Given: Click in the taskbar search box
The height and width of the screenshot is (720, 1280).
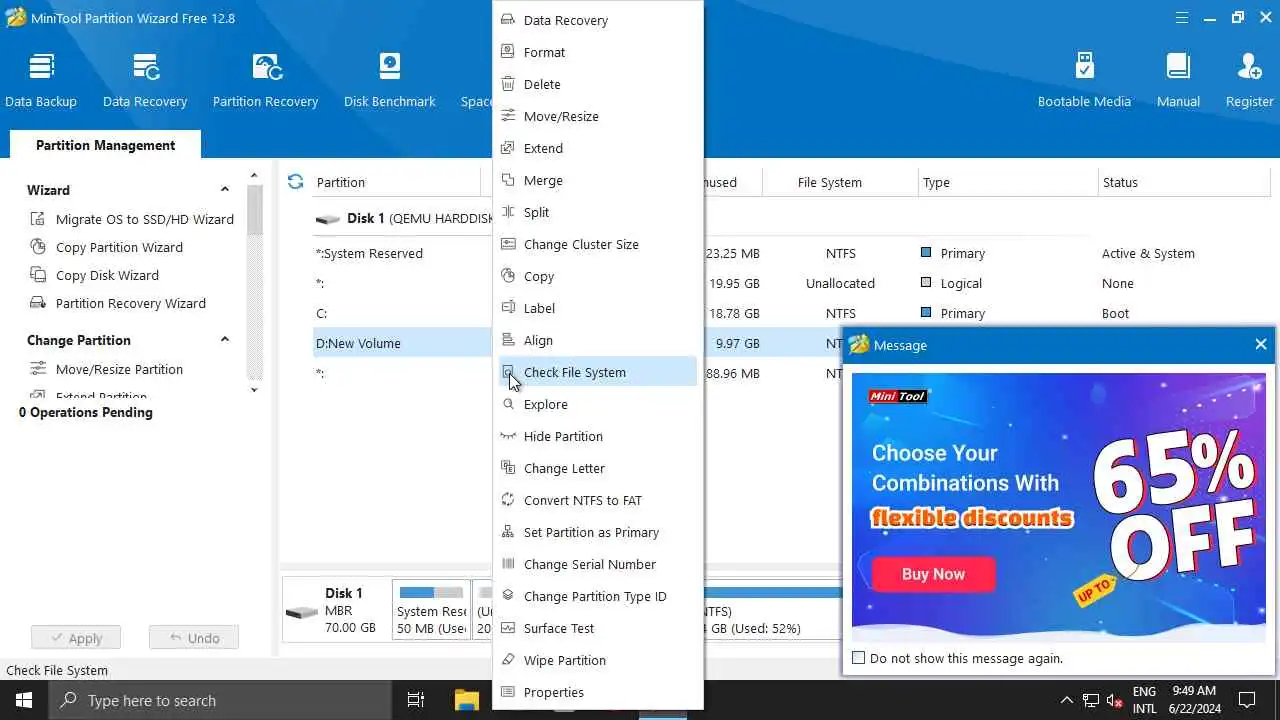Looking at the screenshot, I should pos(220,700).
